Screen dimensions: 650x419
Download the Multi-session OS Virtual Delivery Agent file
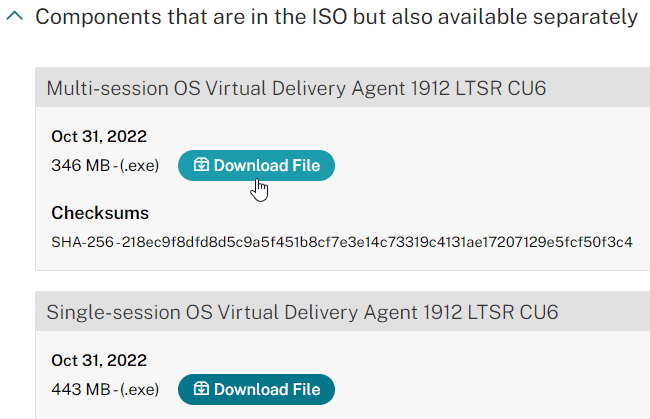[256, 166]
